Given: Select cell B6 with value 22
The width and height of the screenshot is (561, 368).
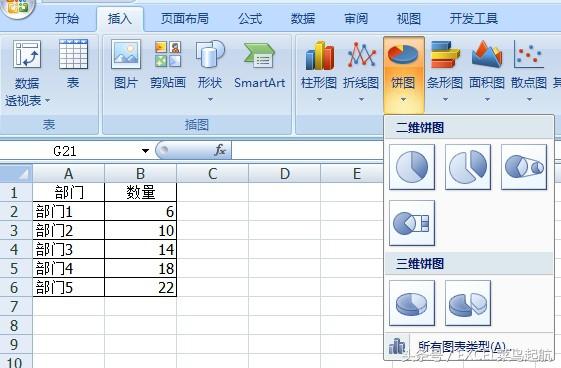Looking at the screenshot, I should (140, 288).
